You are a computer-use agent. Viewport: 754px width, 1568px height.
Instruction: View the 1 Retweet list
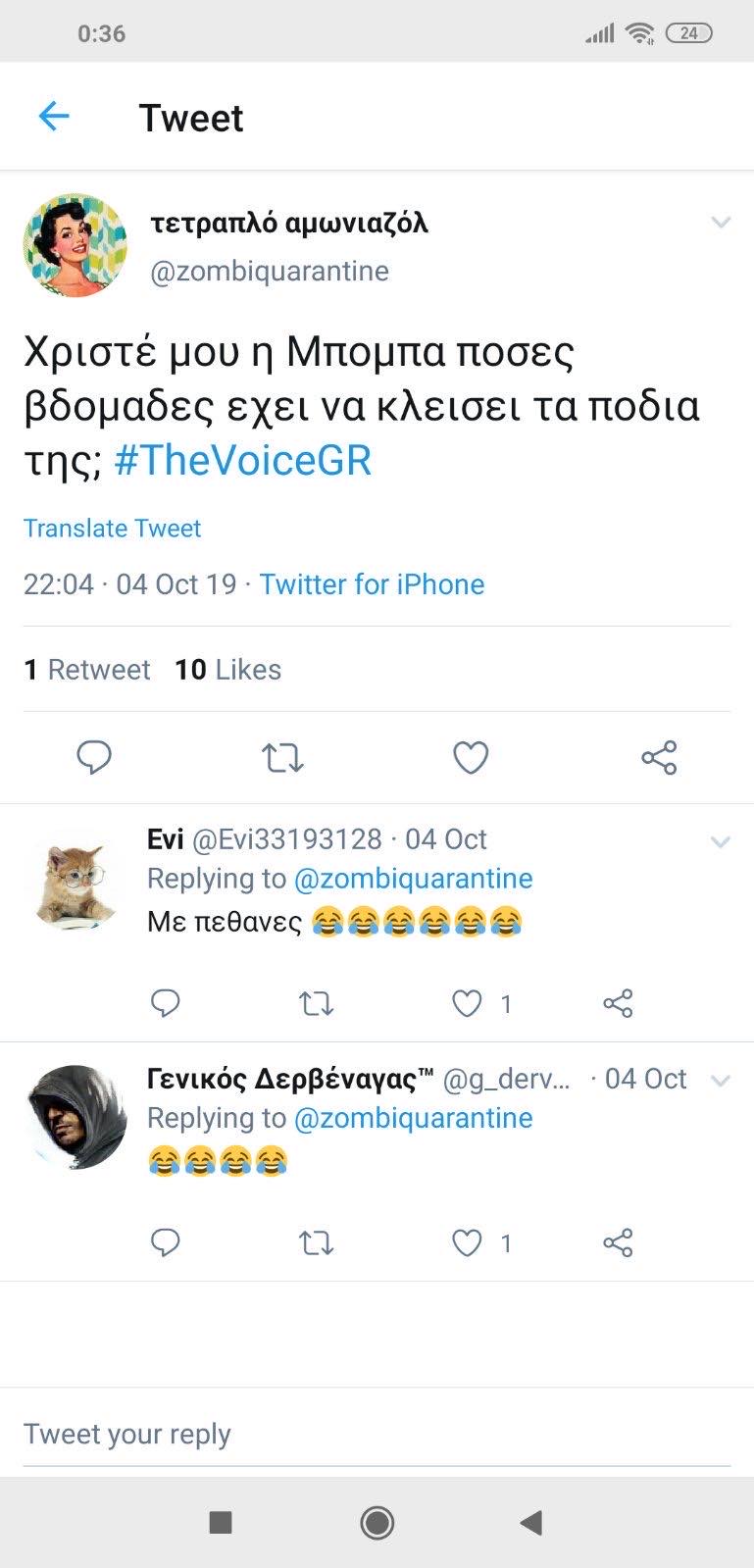point(86,670)
